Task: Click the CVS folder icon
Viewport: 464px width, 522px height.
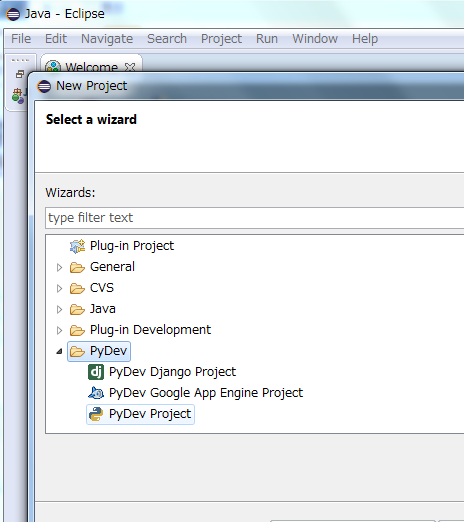Action: pyautogui.click(x=77, y=288)
